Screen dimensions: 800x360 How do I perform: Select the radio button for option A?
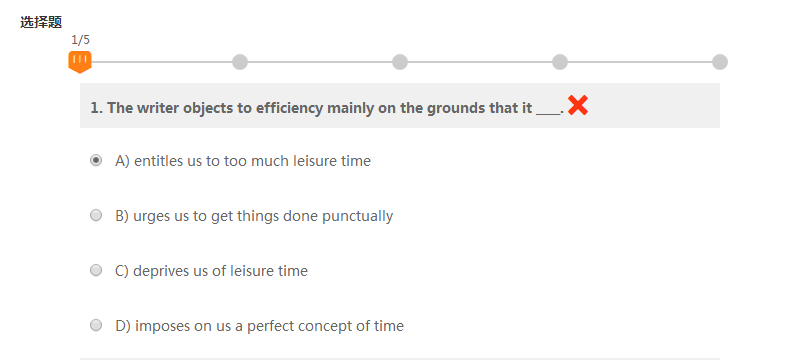[x=96, y=161]
